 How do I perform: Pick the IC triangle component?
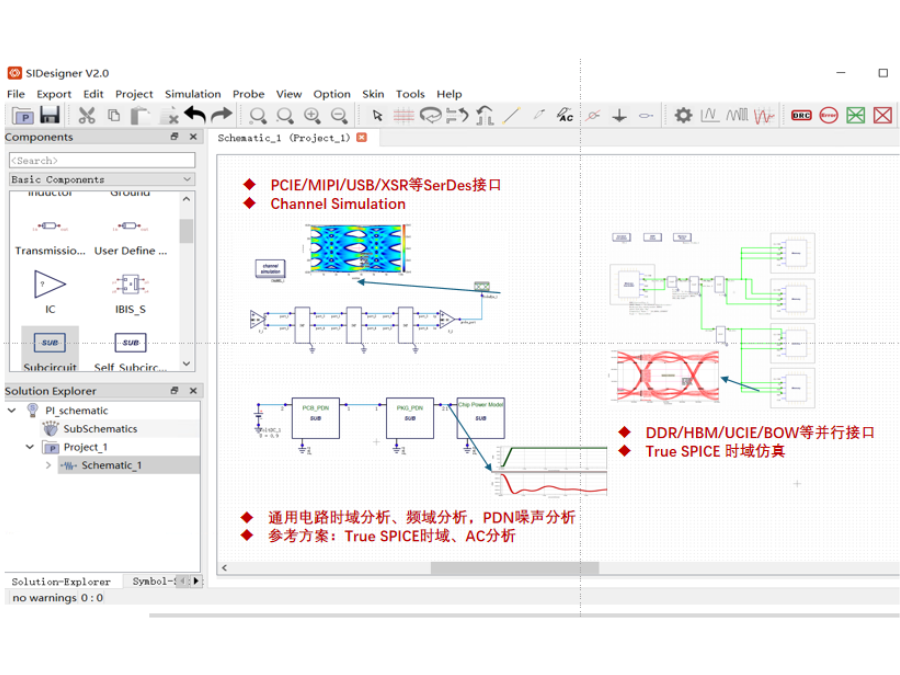(x=50, y=292)
